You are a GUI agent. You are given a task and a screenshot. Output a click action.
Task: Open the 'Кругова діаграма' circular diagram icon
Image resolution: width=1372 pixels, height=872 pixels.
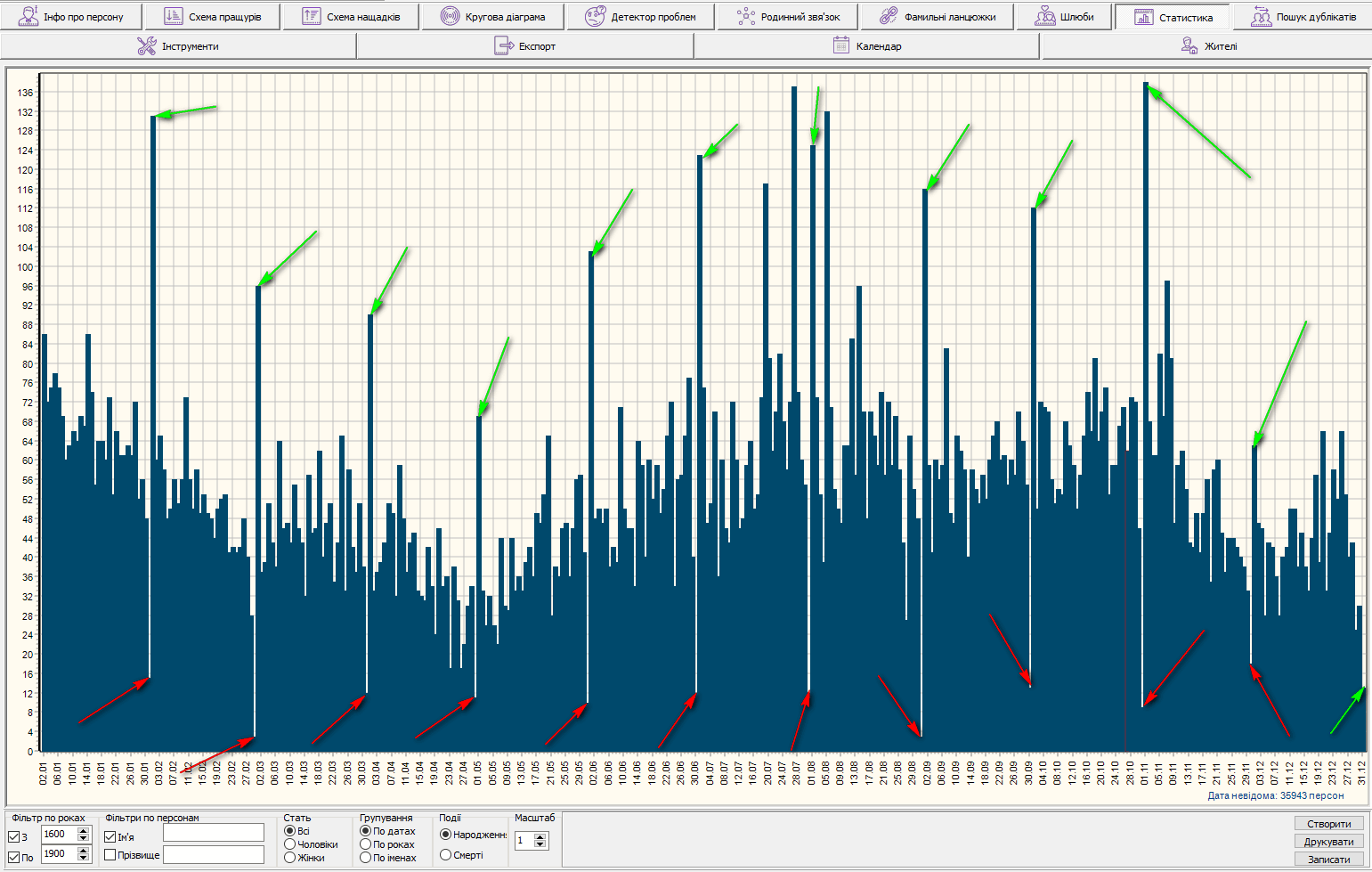coord(451,16)
